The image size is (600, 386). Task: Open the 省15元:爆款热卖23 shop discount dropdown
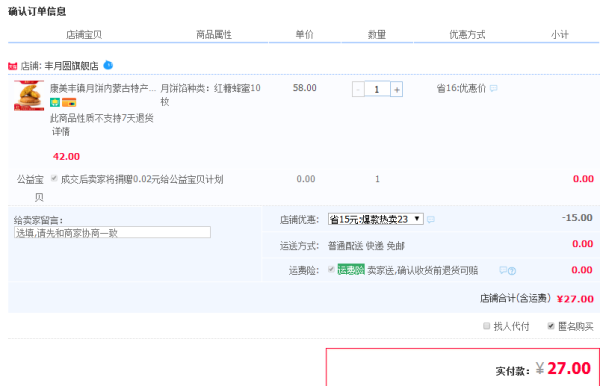(x=376, y=219)
